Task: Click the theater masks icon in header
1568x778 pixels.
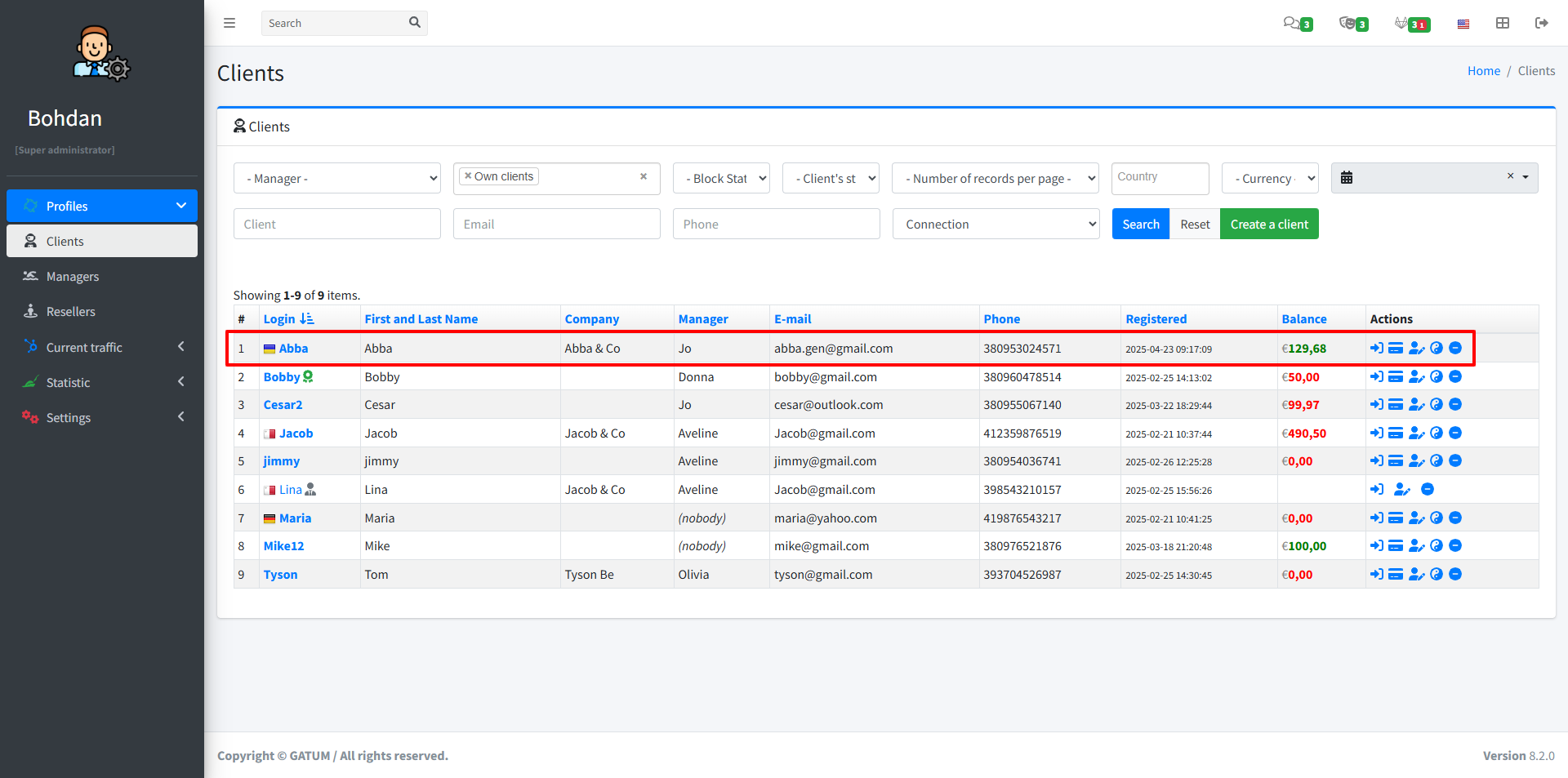Action: (1347, 23)
